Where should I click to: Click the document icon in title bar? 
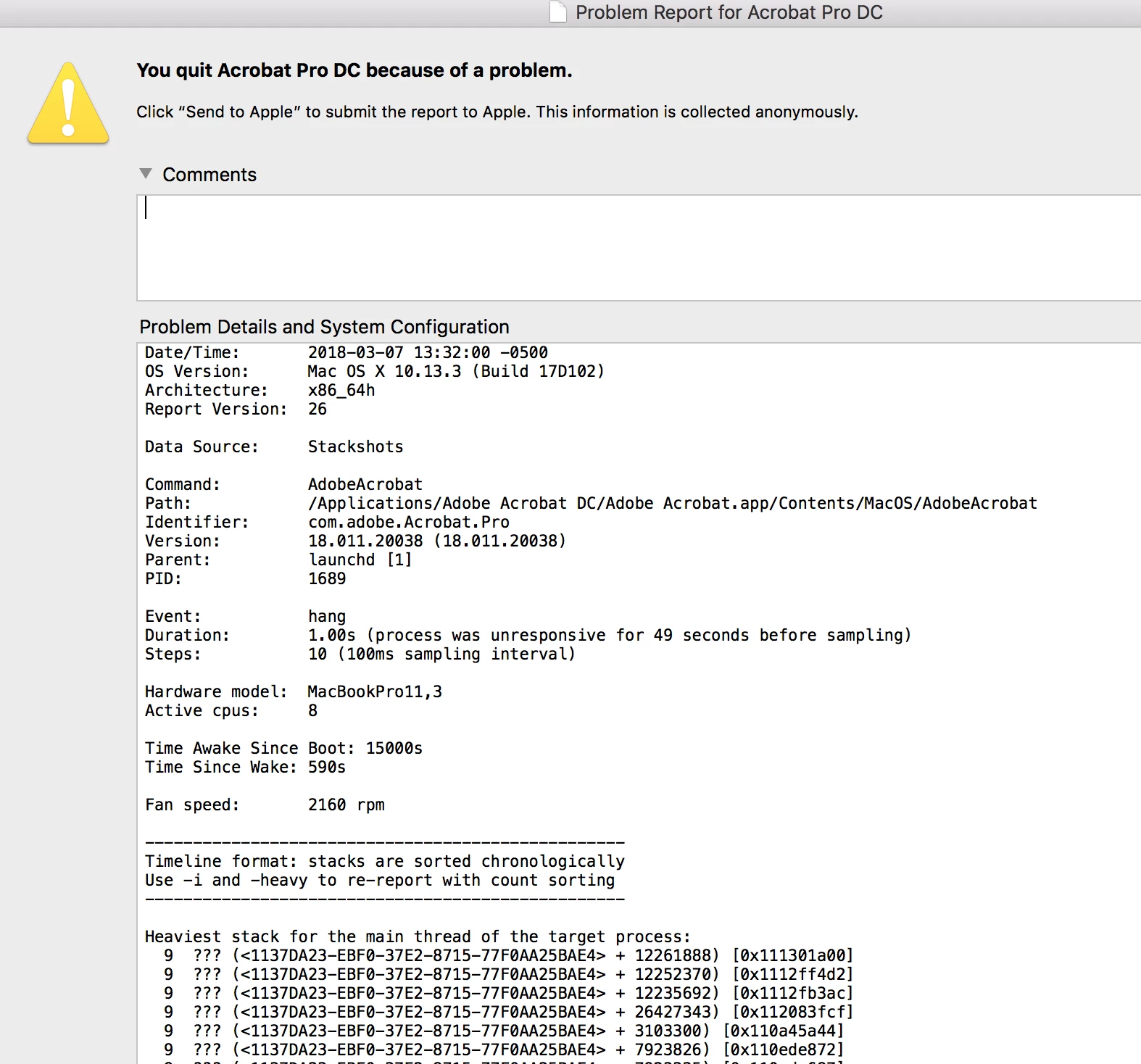[x=558, y=12]
